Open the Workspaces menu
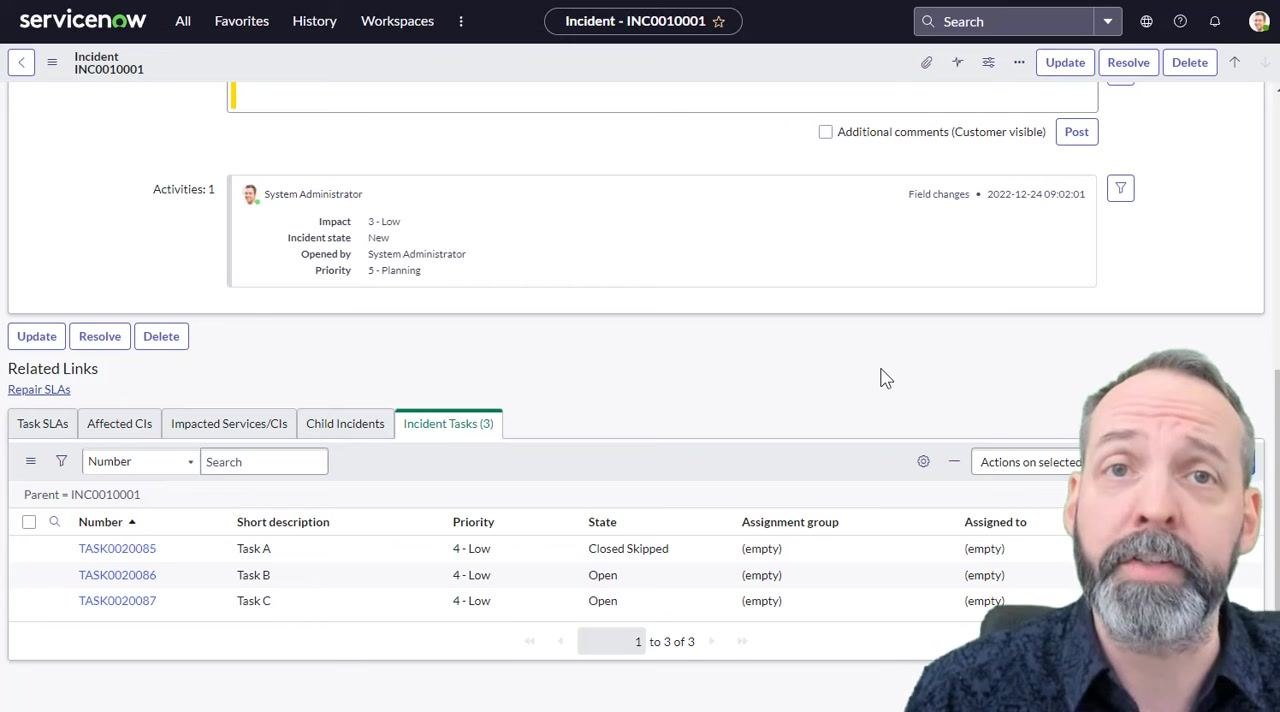 pos(397,21)
